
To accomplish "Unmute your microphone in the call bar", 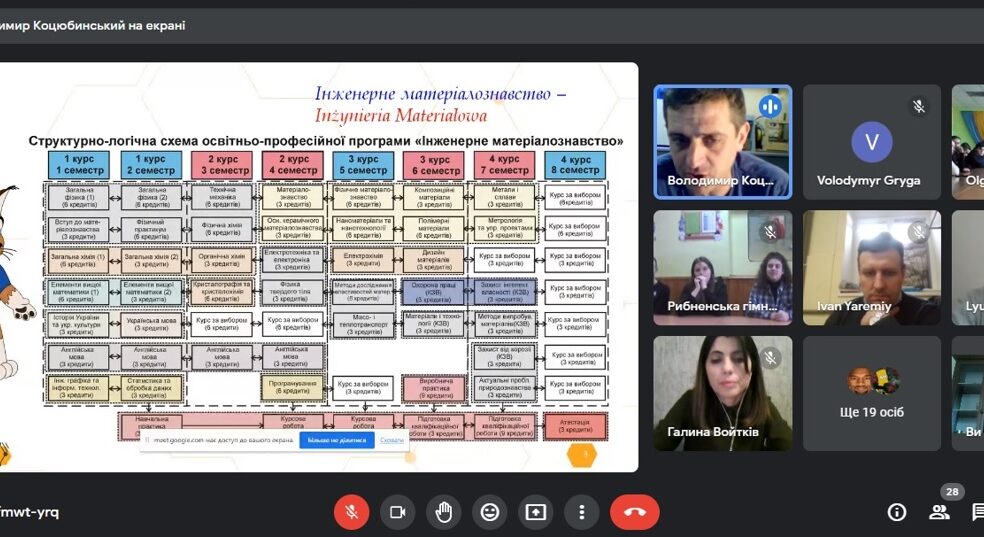I will point(352,512).
